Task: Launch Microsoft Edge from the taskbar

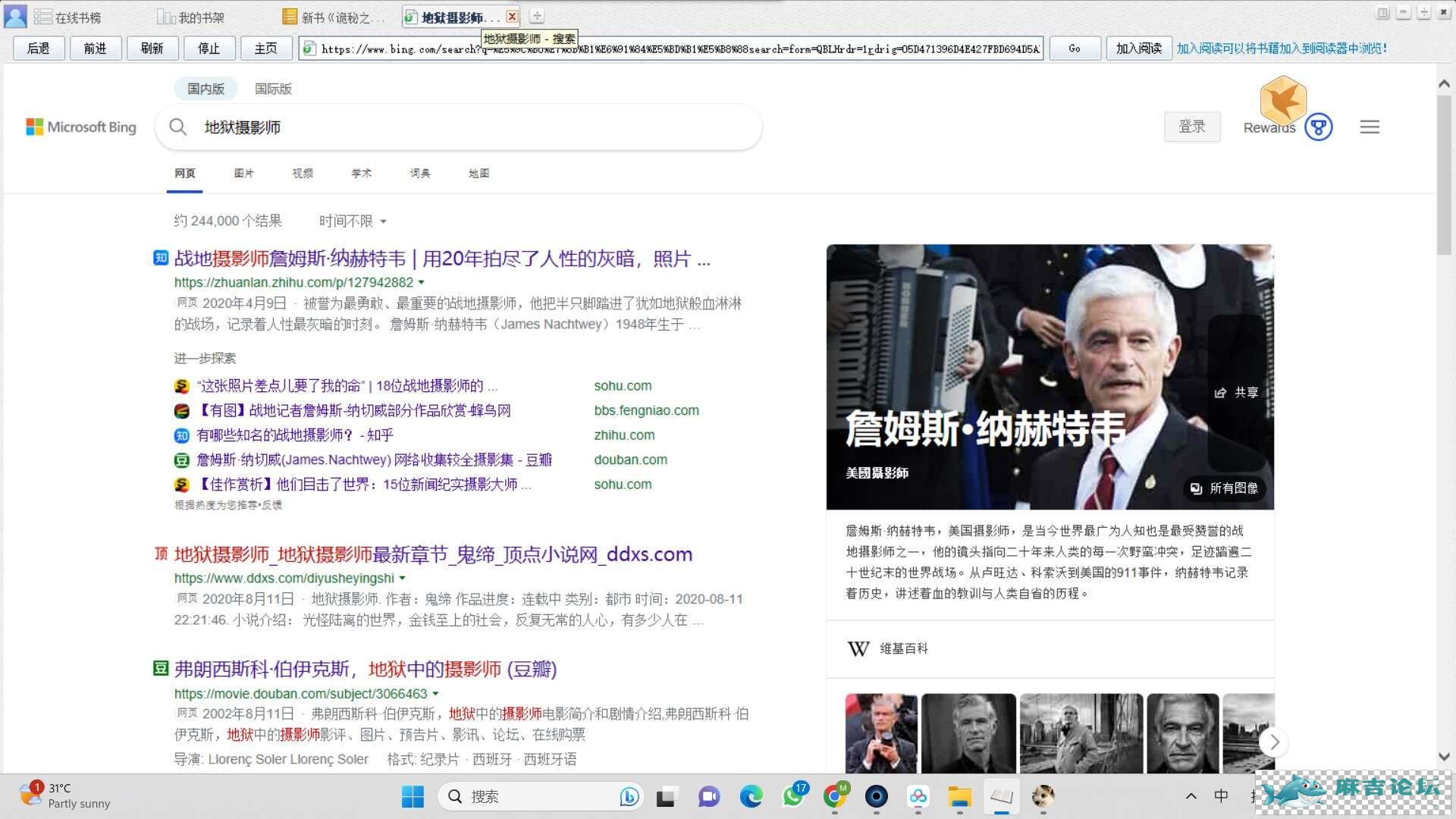Action: (x=751, y=796)
